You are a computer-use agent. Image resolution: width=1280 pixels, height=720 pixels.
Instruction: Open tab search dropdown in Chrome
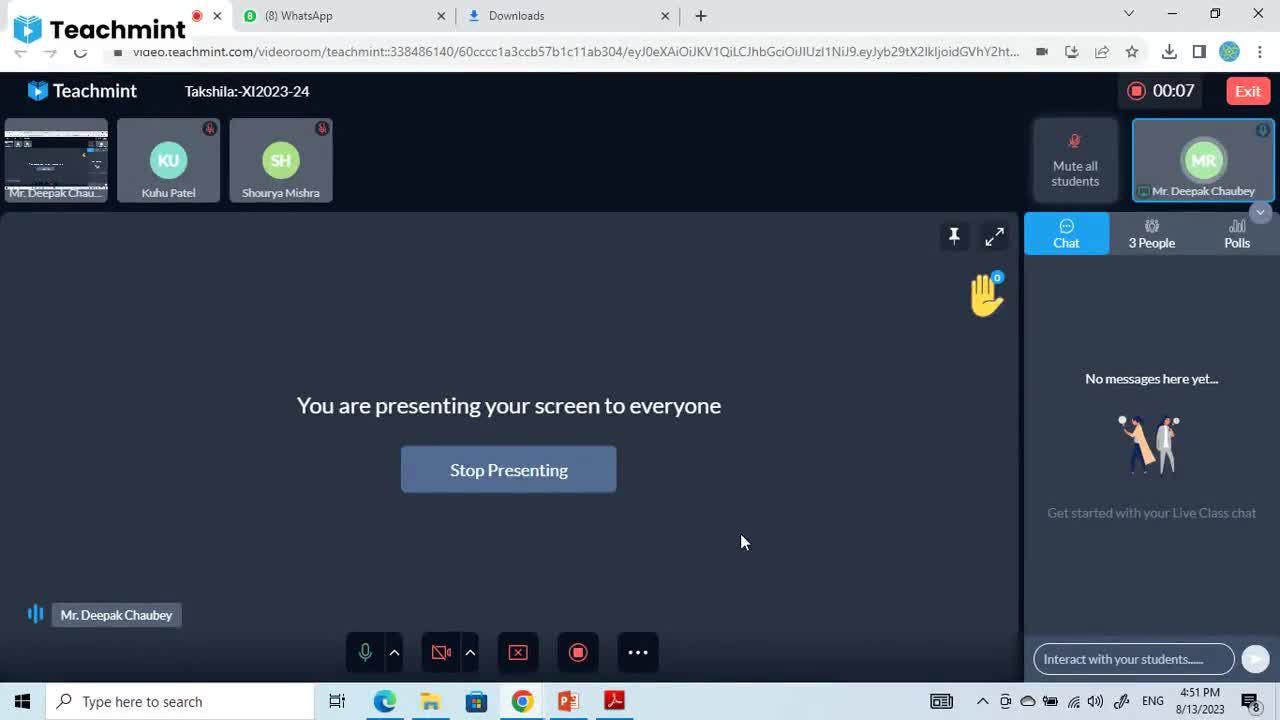(x=1129, y=14)
